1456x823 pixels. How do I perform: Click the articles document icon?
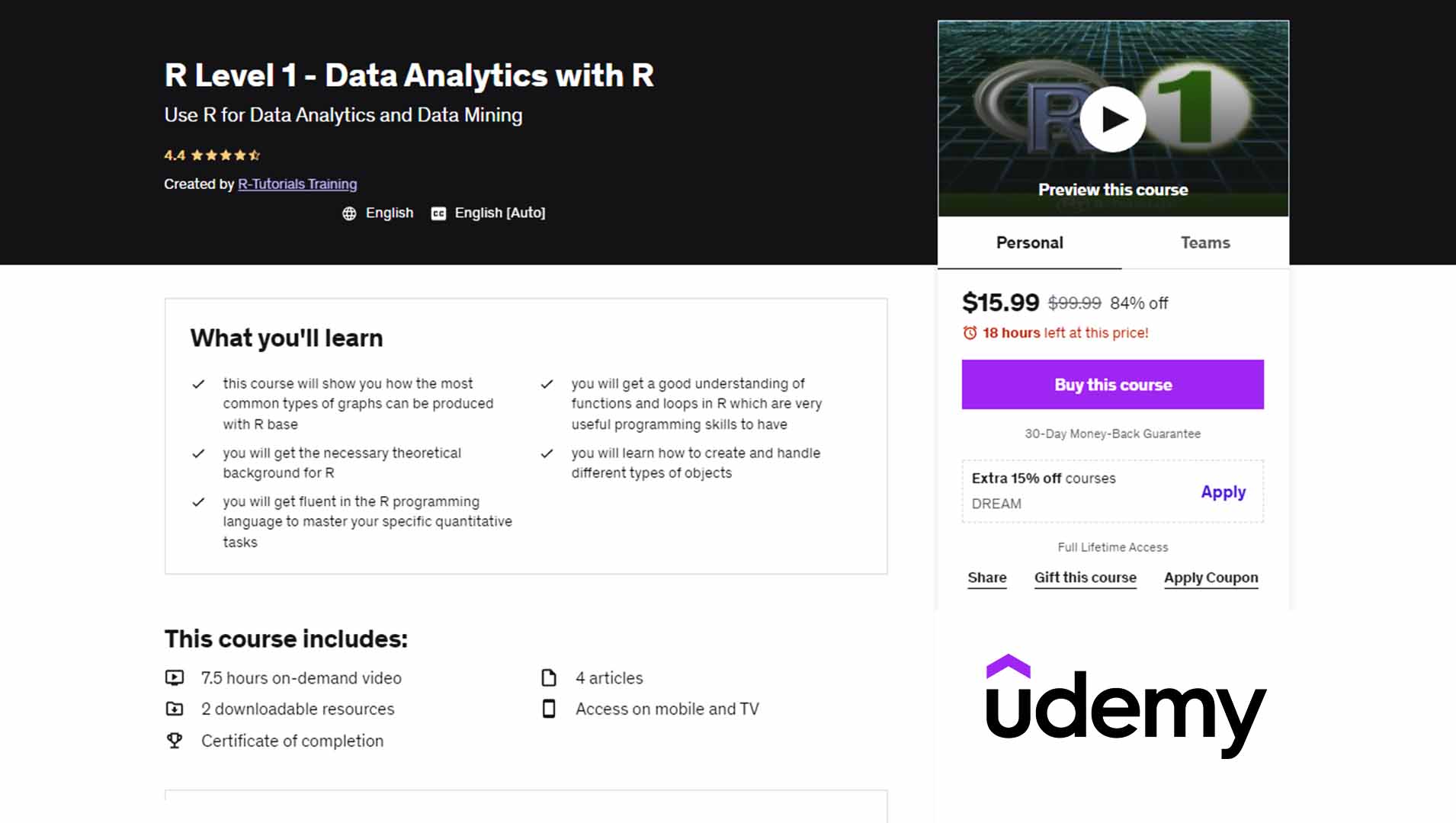point(547,677)
